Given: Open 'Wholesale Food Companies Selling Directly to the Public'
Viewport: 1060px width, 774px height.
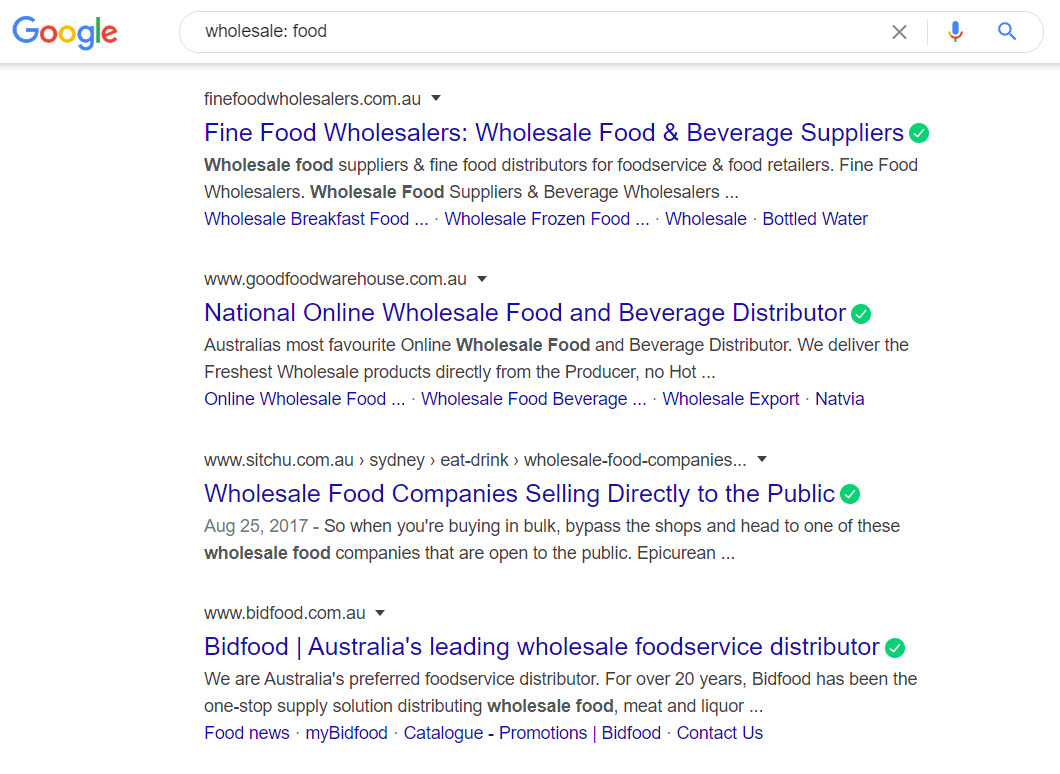Looking at the screenshot, I should [x=519, y=493].
